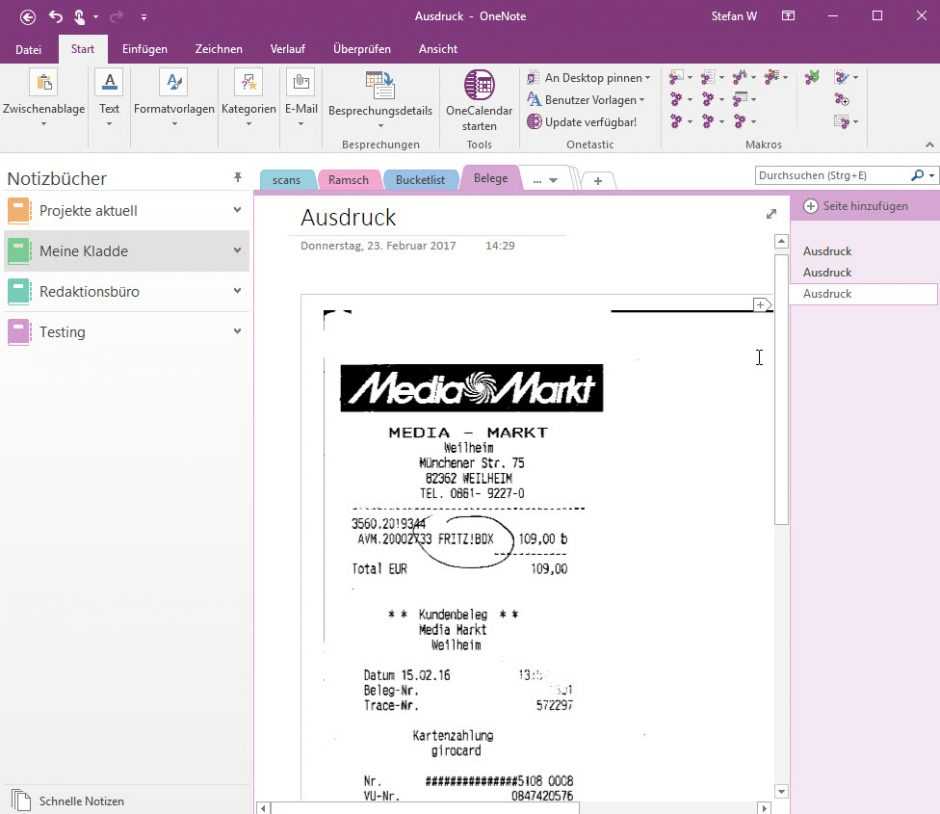Open Customize Quick Access Toolbar dropdown
This screenshot has height=814, width=940.
[x=144, y=17]
